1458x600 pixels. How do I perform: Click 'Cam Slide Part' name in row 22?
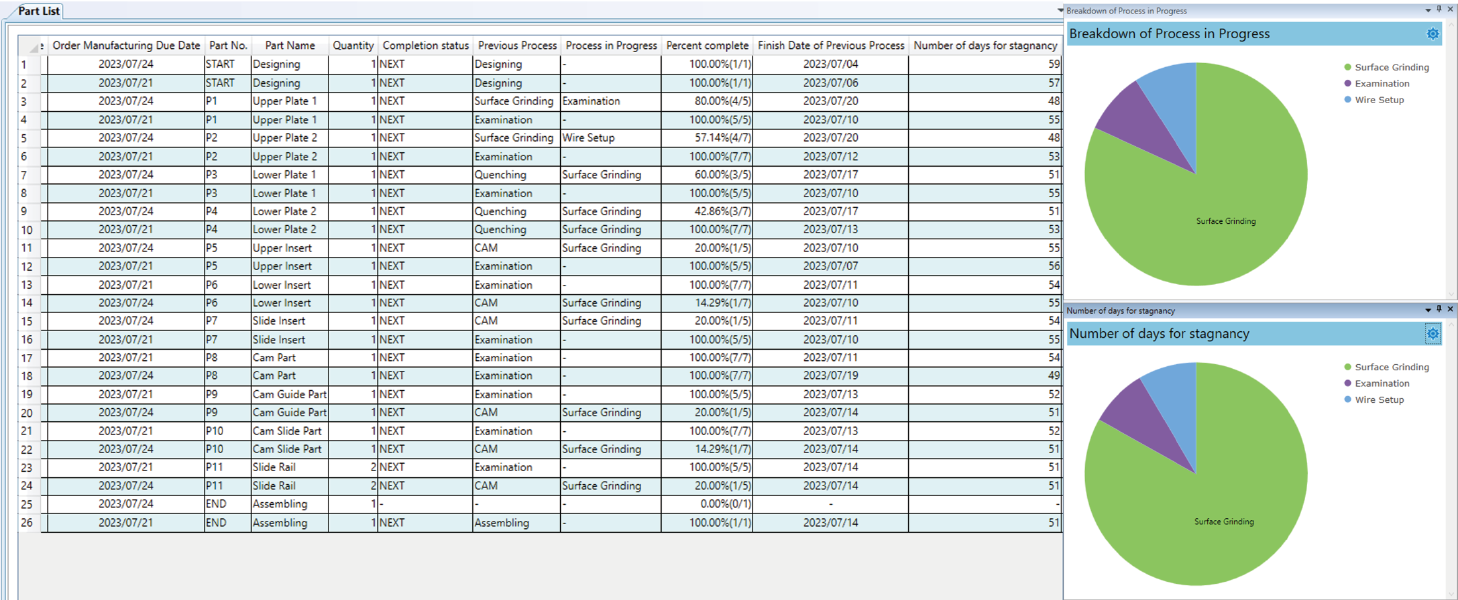[288, 449]
